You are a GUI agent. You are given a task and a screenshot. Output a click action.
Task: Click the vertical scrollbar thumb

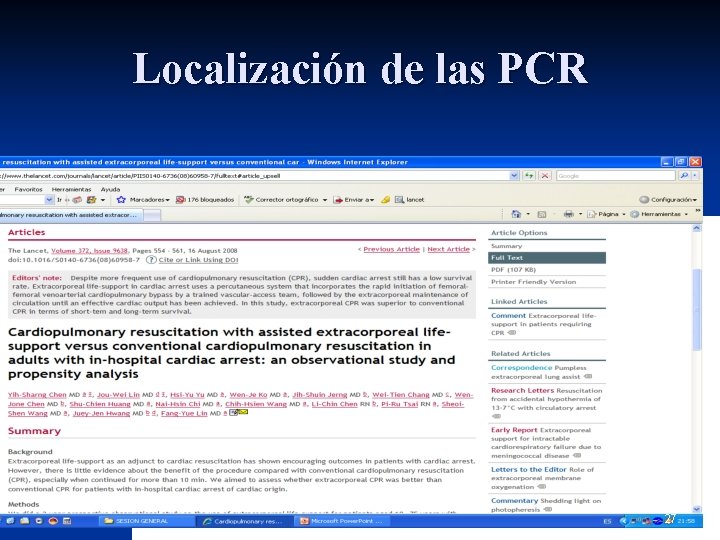tap(697, 310)
